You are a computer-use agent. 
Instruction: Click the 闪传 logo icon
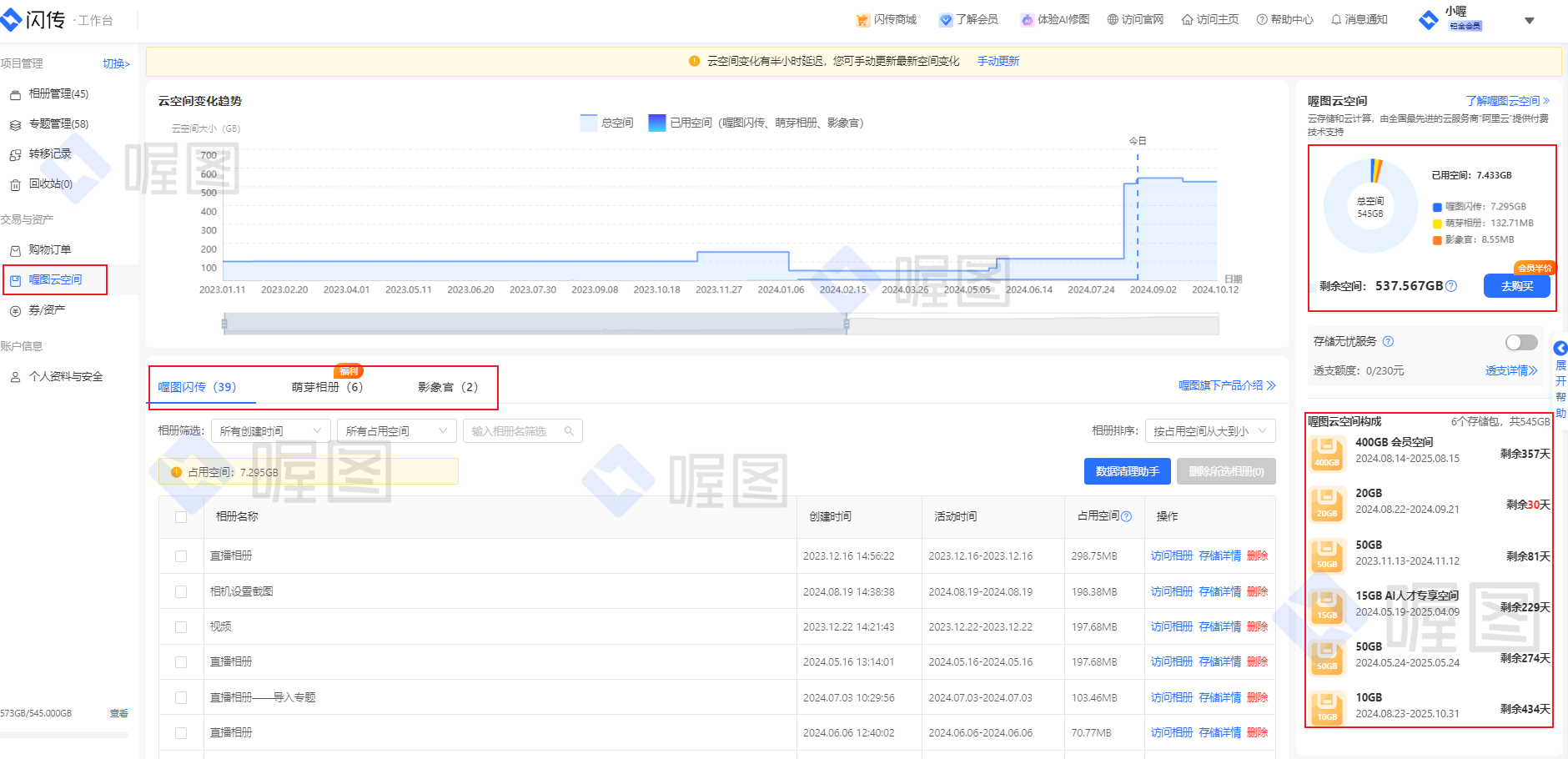[11, 19]
